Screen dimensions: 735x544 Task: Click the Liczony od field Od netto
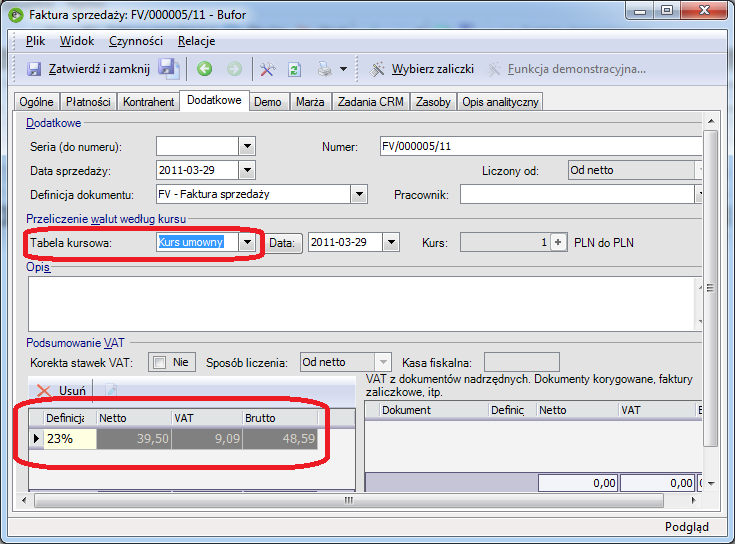(x=631, y=170)
